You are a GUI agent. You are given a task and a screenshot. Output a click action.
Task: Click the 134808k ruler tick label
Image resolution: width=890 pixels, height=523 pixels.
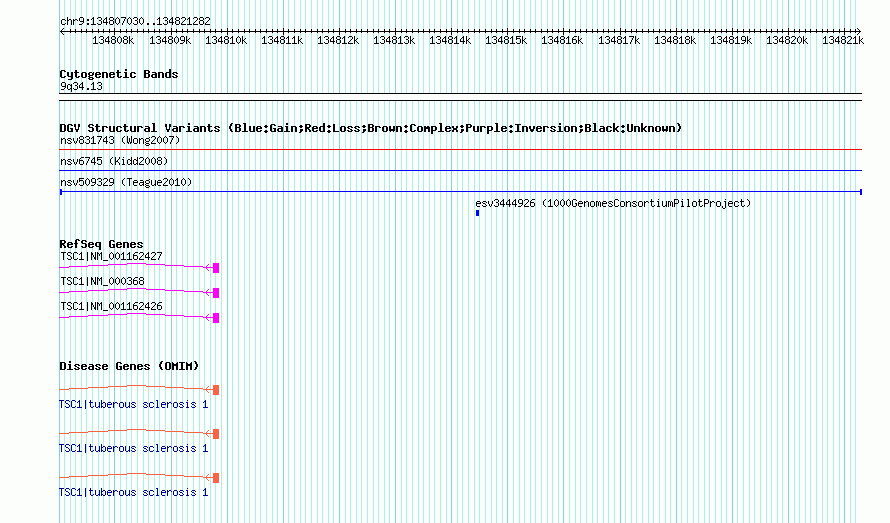pyautogui.click(x=114, y=40)
